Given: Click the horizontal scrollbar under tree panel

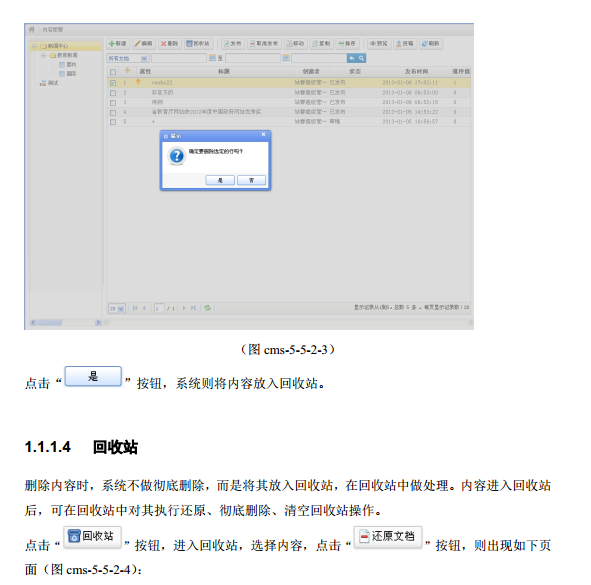Looking at the screenshot, I should click(66, 323).
